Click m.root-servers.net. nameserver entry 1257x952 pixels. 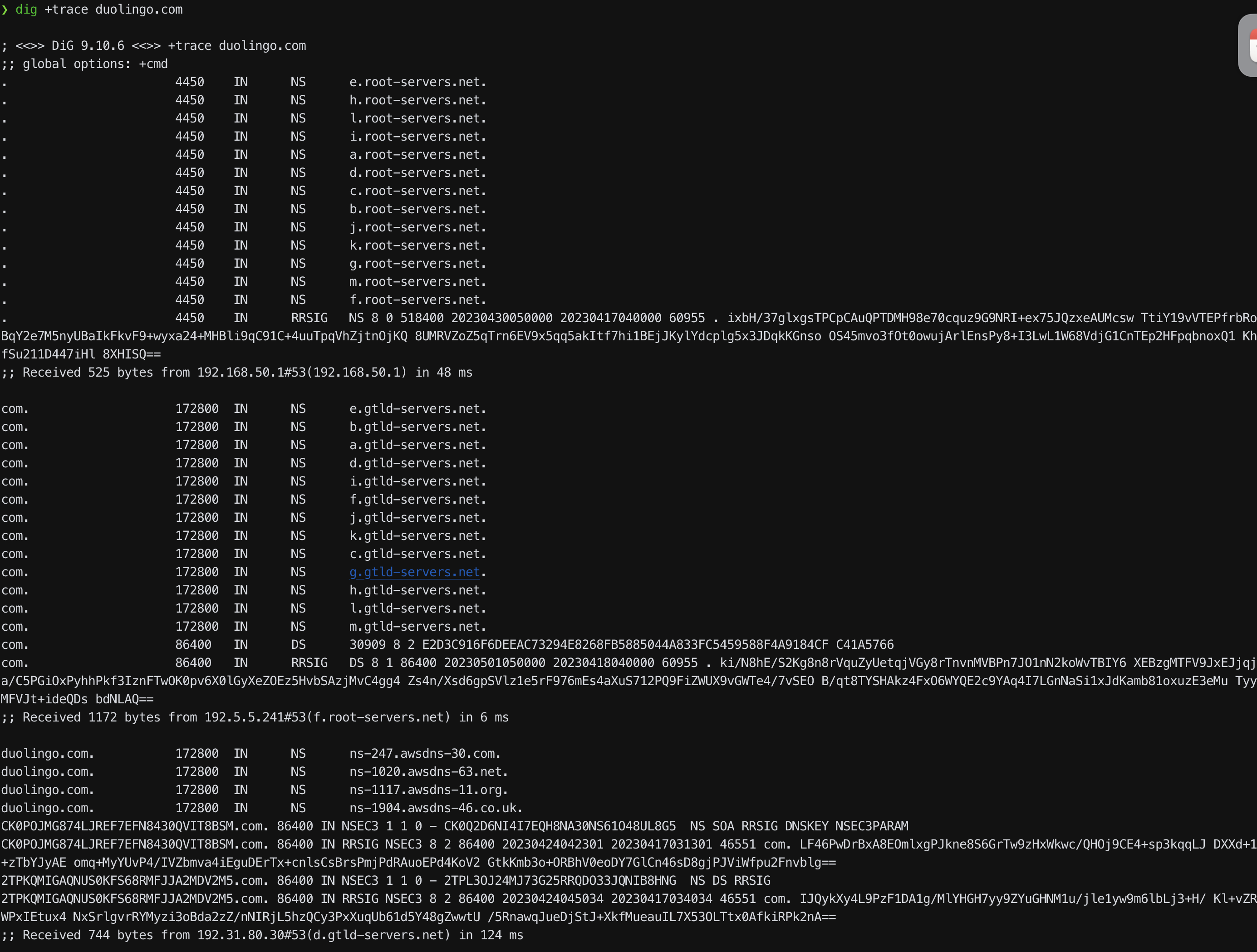417,282
